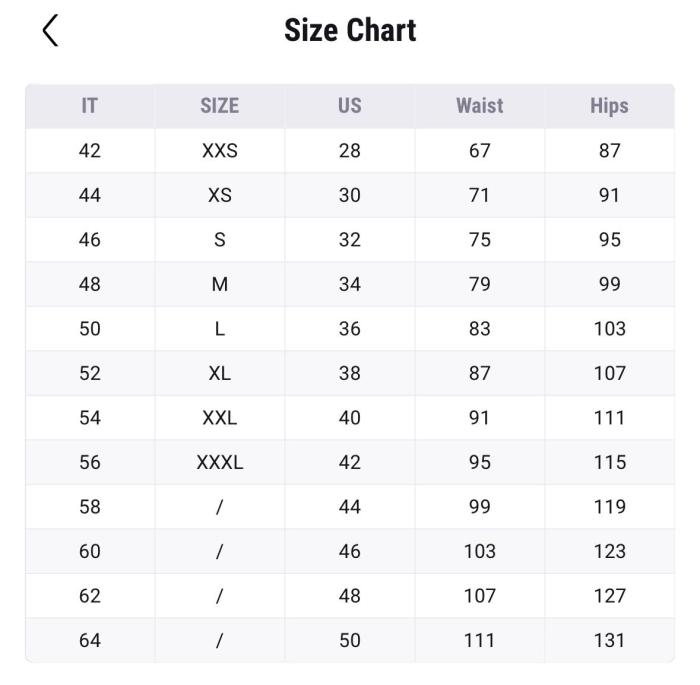This screenshot has width=700, height=685.
Task: Select the IT column header
Action: tap(89, 106)
